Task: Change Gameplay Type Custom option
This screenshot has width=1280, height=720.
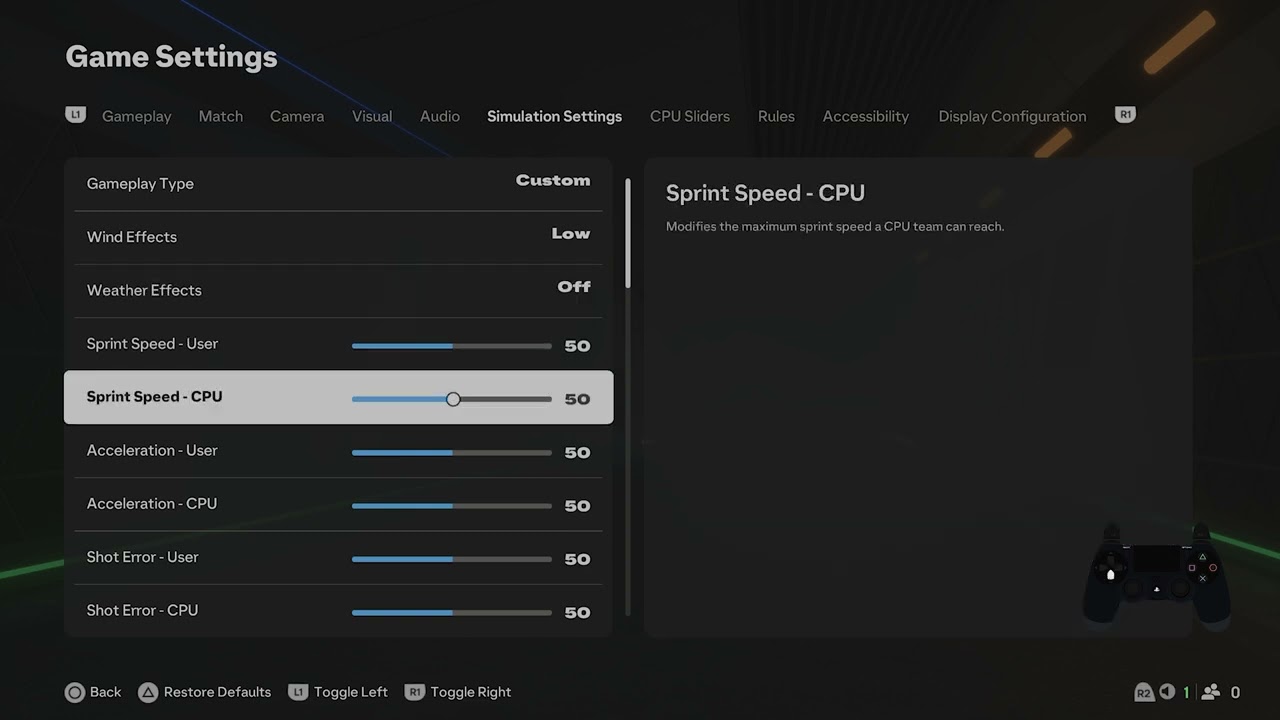Action: [x=338, y=184]
